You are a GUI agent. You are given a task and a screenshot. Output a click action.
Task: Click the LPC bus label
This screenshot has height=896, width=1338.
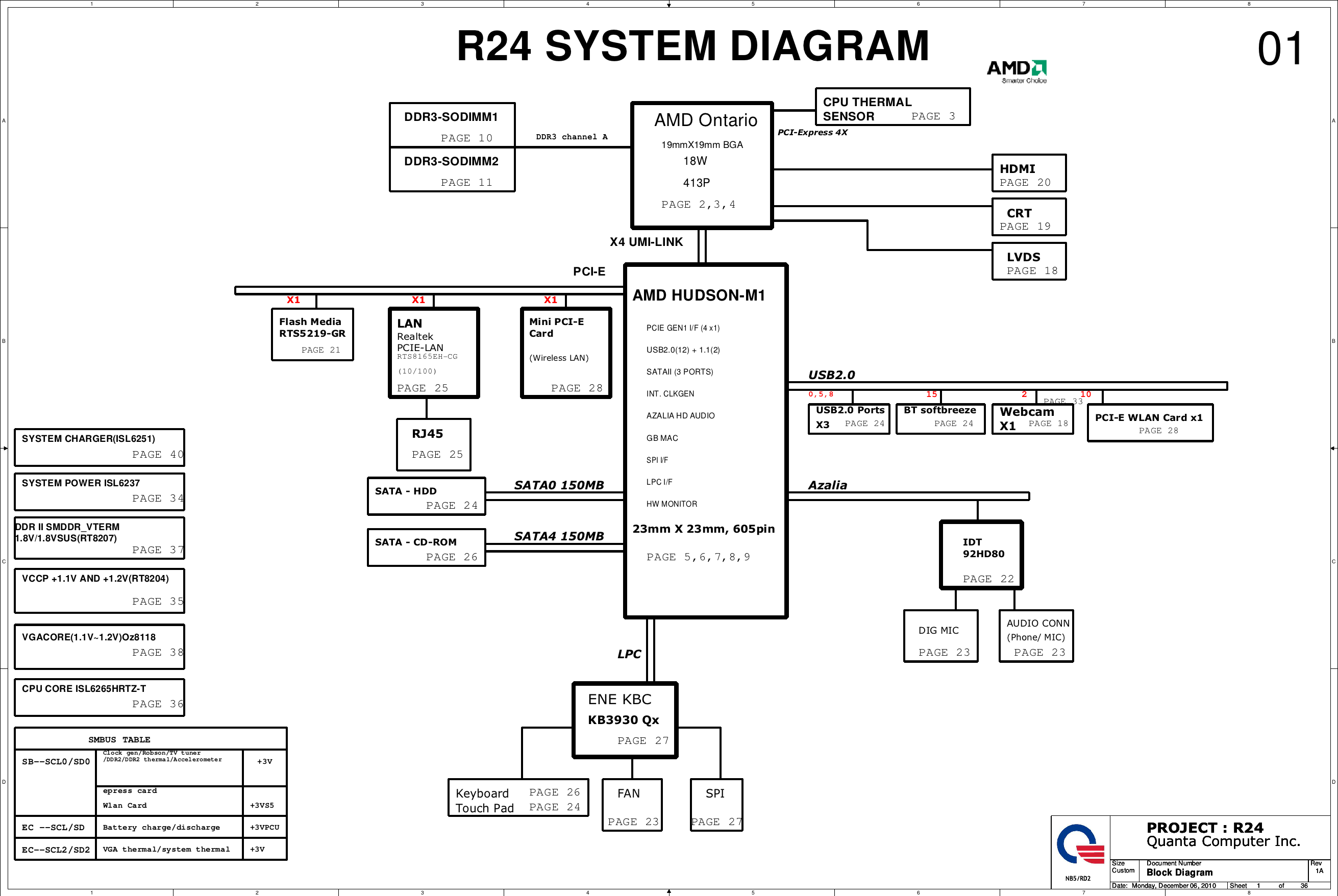click(x=629, y=654)
